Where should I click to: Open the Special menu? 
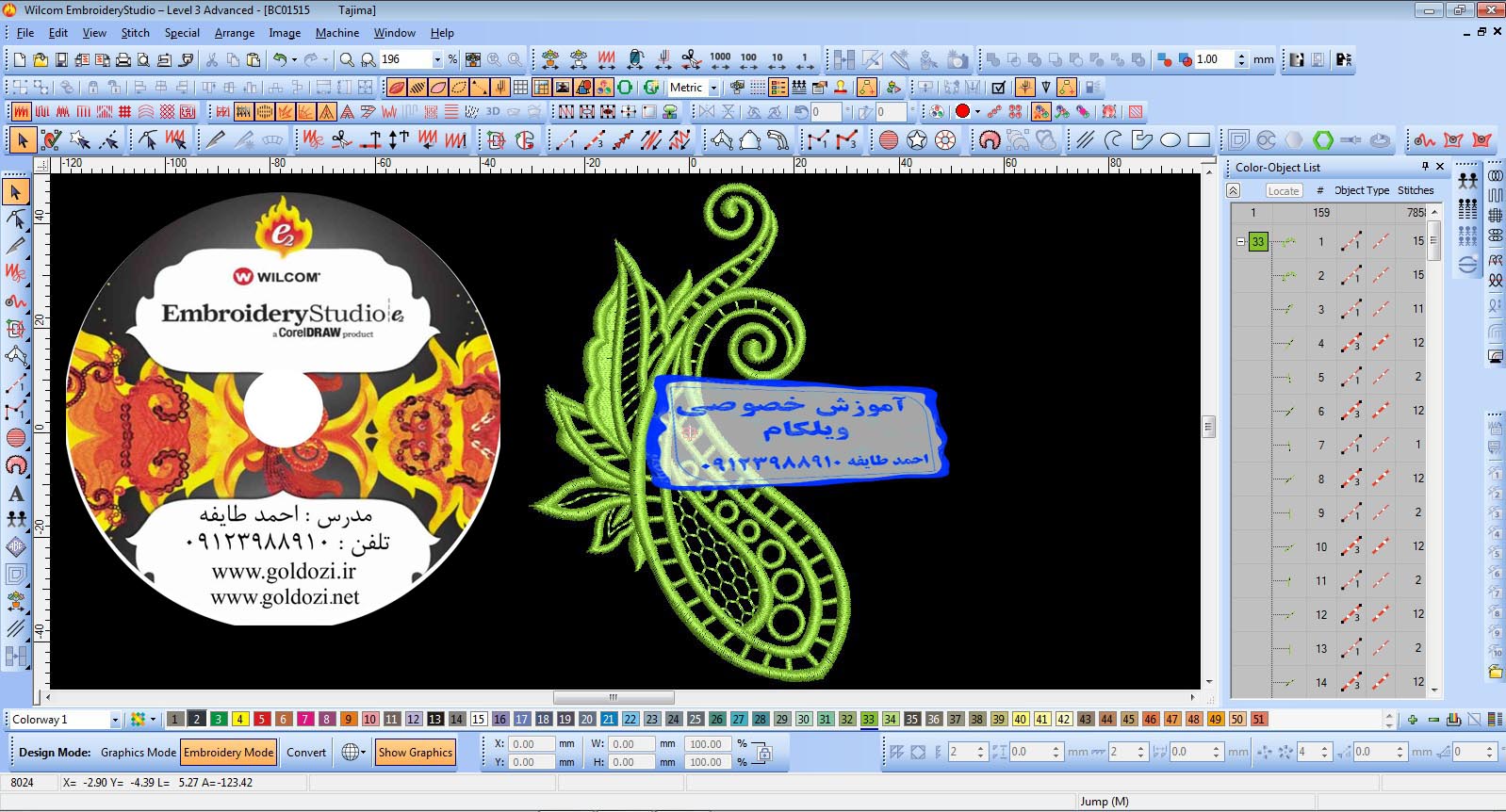(182, 32)
